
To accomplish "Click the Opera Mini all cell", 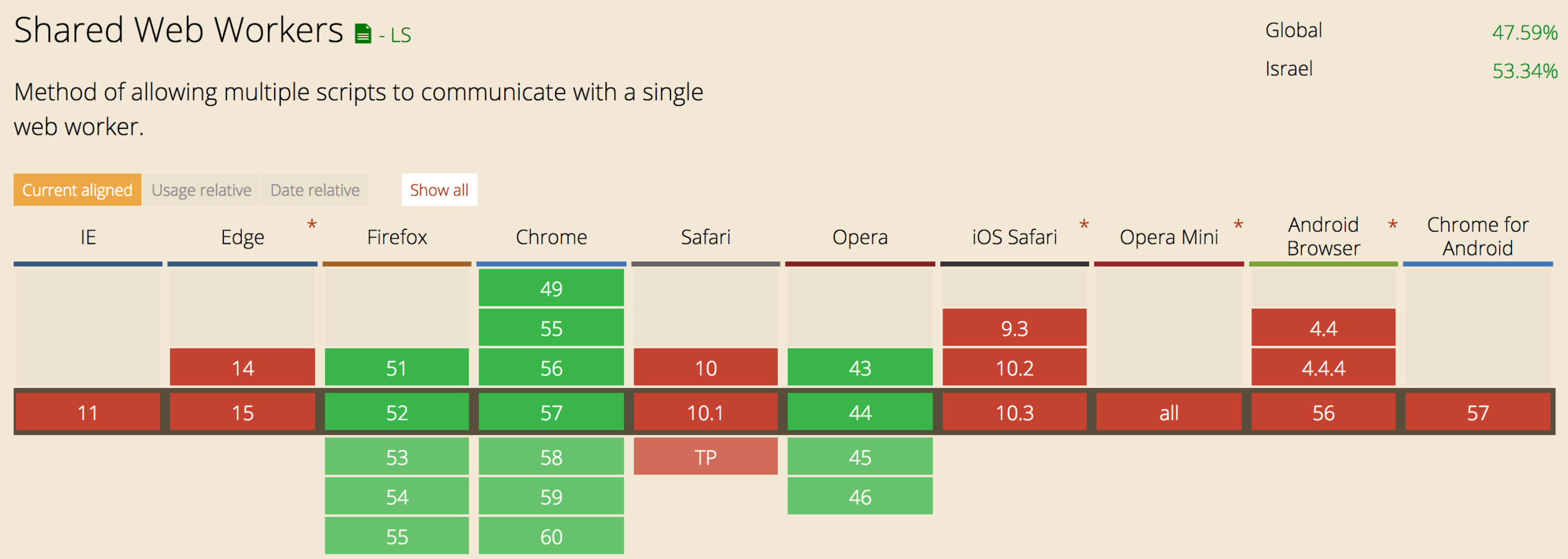I will [x=1168, y=412].
